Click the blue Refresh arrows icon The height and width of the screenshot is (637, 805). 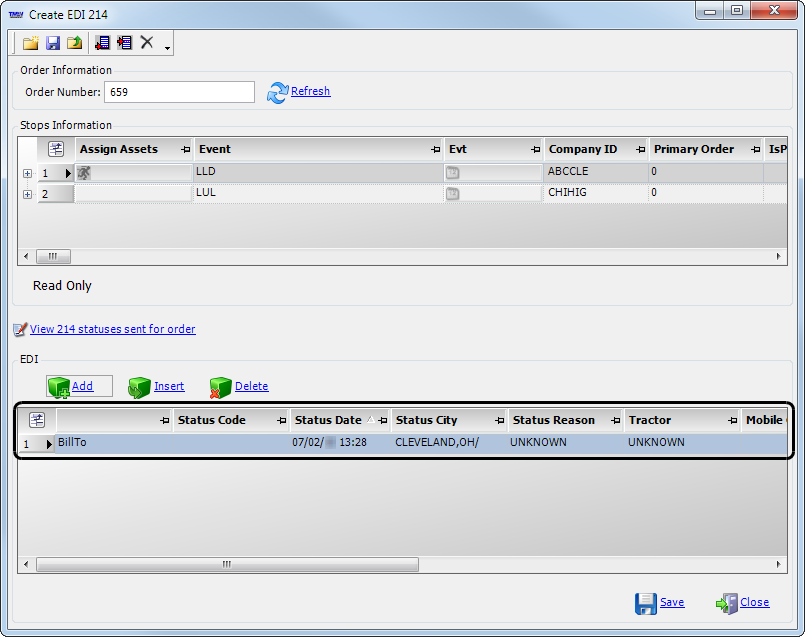point(277,92)
